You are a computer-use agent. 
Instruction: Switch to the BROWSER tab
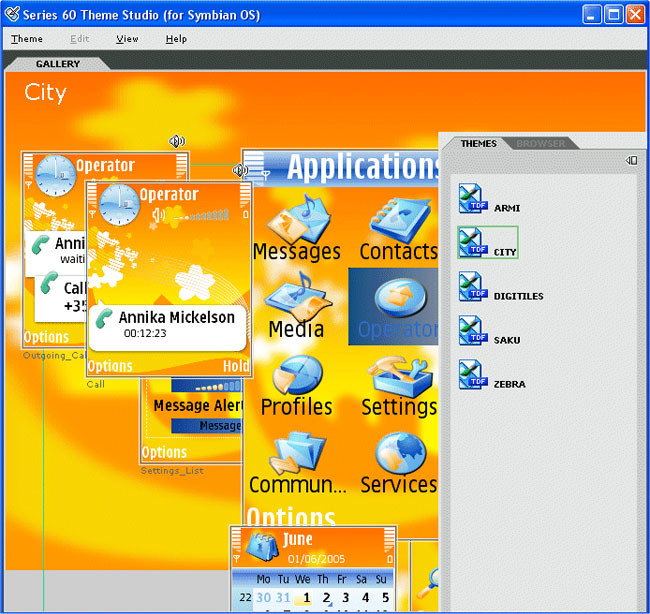tap(541, 144)
